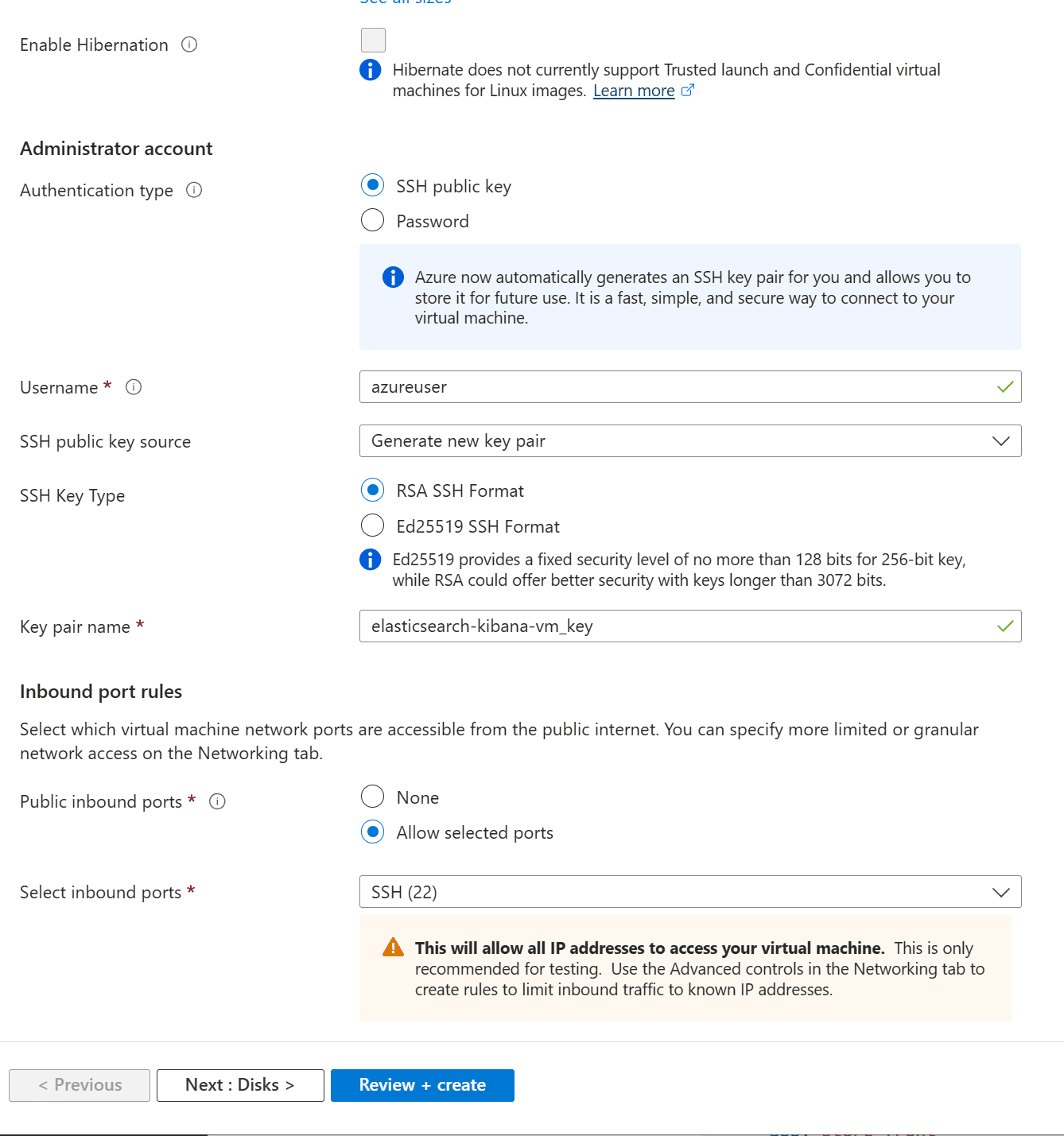Image resolution: width=1064 pixels, height=1136 pixels.
Task: Open the Authentication type tooltip icon
Action: tap(194, 190)
